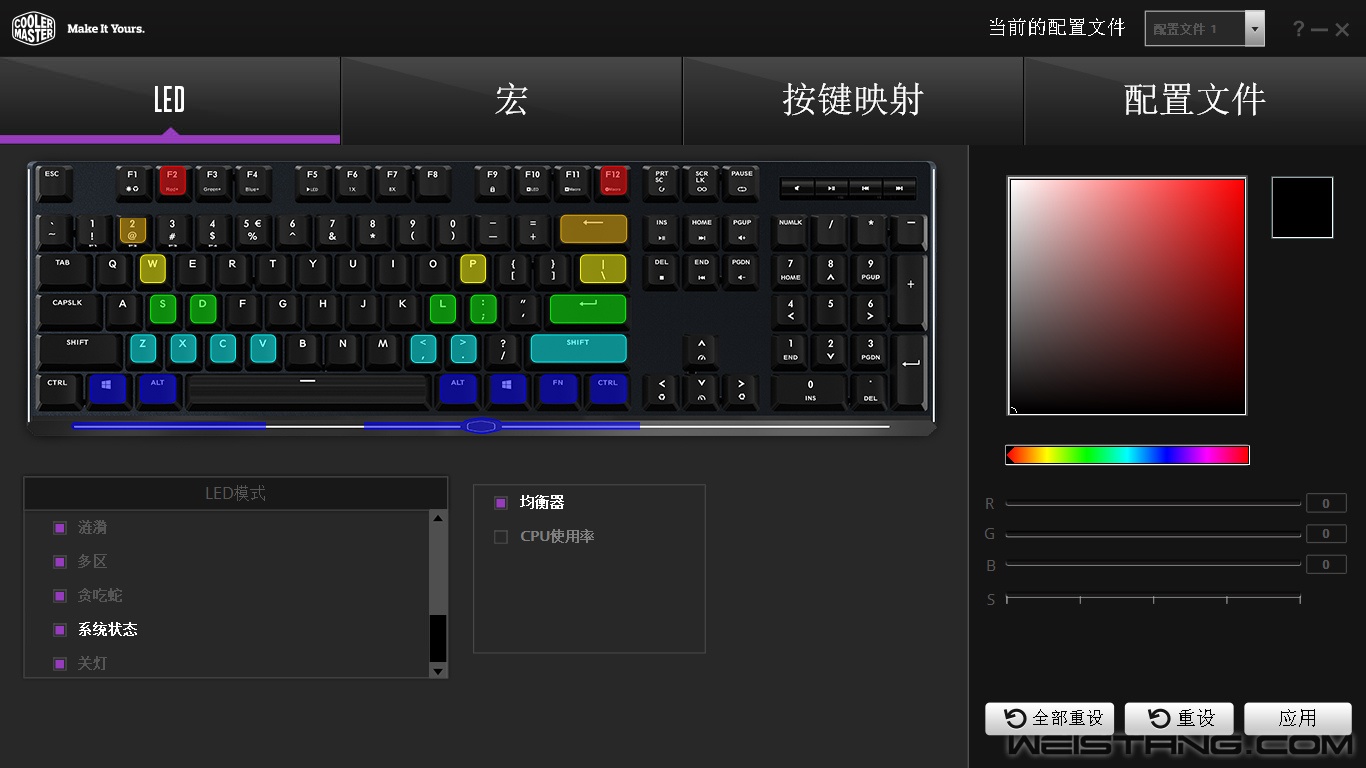Select the orange Backspace key
This screenshot has height=768, width=1366.
click(x=593, y=229)
